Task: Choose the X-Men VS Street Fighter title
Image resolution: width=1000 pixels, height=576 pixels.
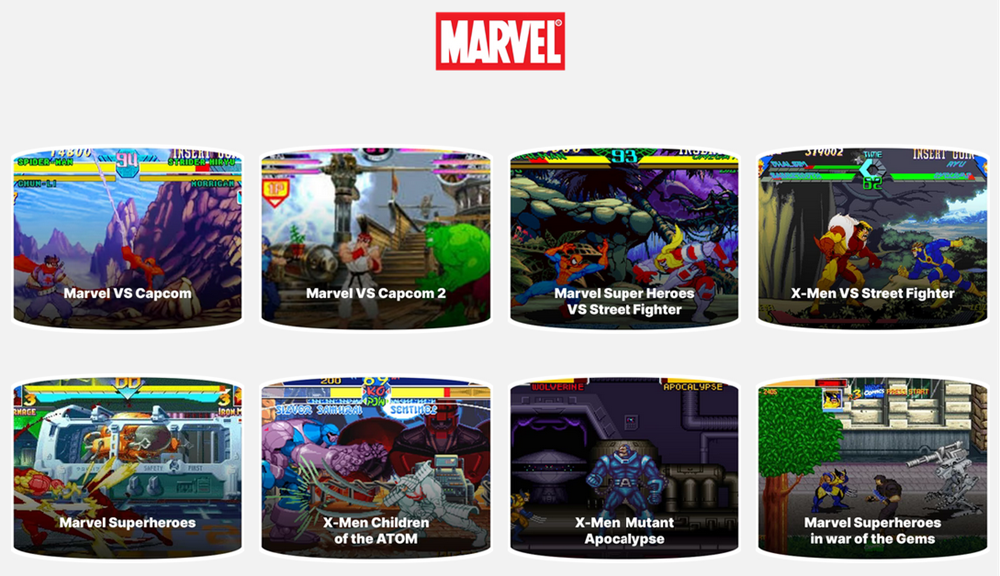Action: [x=872, y=293]
